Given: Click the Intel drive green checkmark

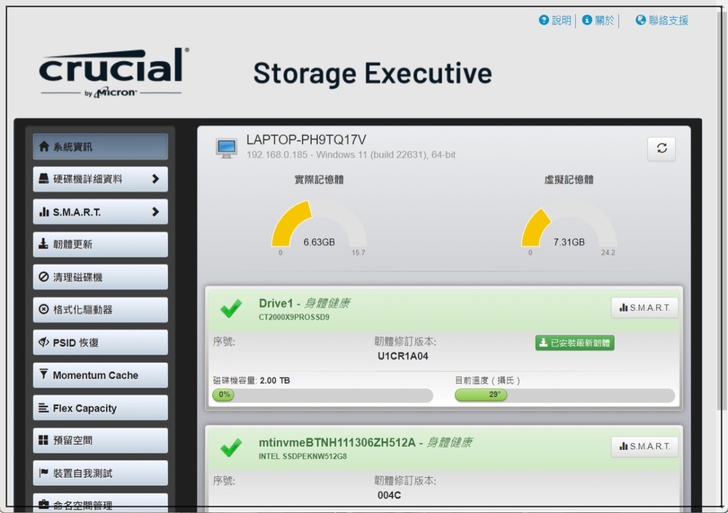Looking at the screenshot, I should click(x=231, y=447).
